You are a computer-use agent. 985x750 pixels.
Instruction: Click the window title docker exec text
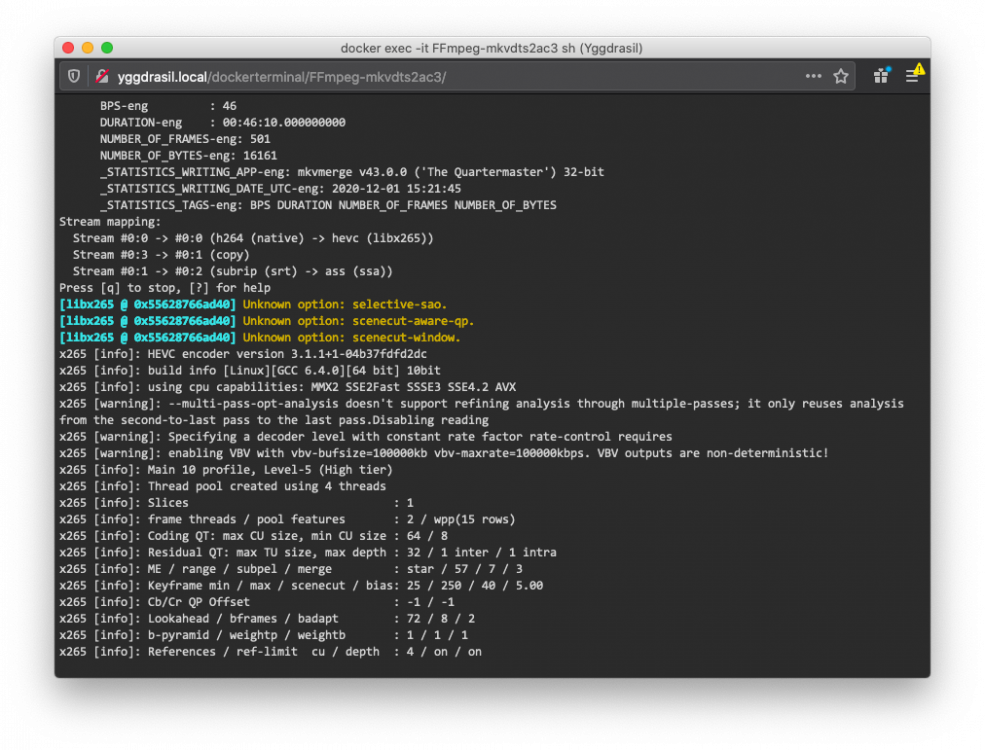pos(491,48)
